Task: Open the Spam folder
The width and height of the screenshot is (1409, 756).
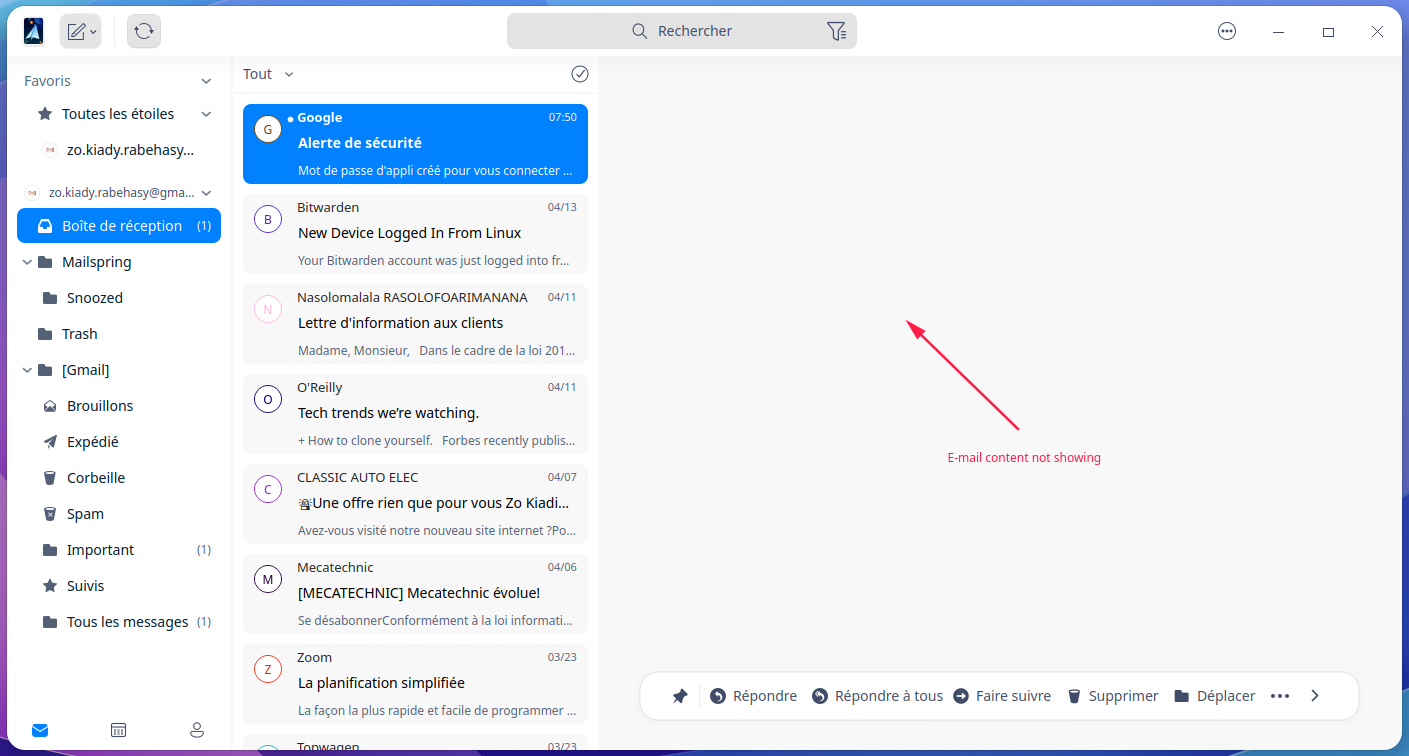Action: coord(119,514)
